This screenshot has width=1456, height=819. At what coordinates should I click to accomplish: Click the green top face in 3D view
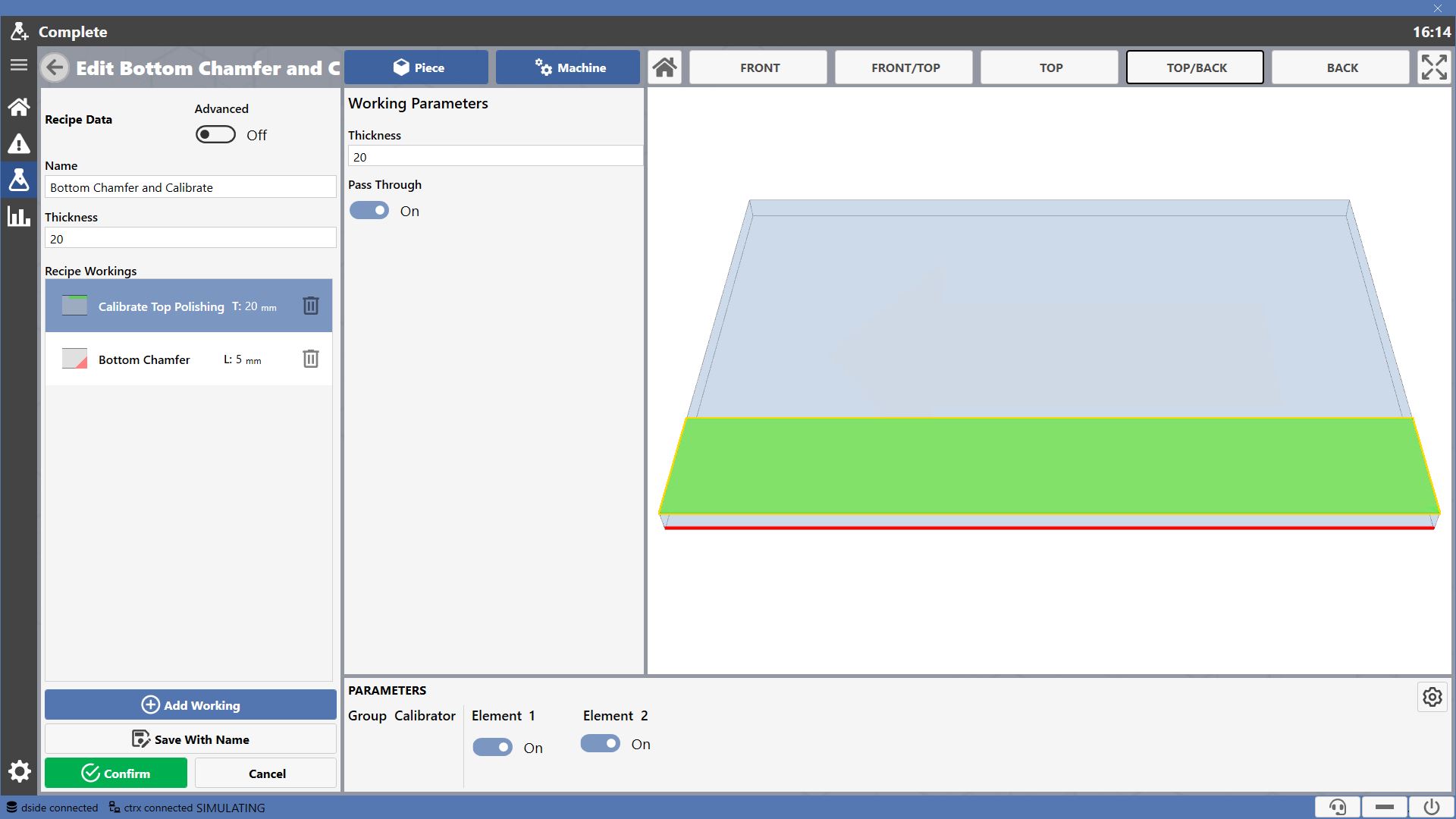(1050, 466)
